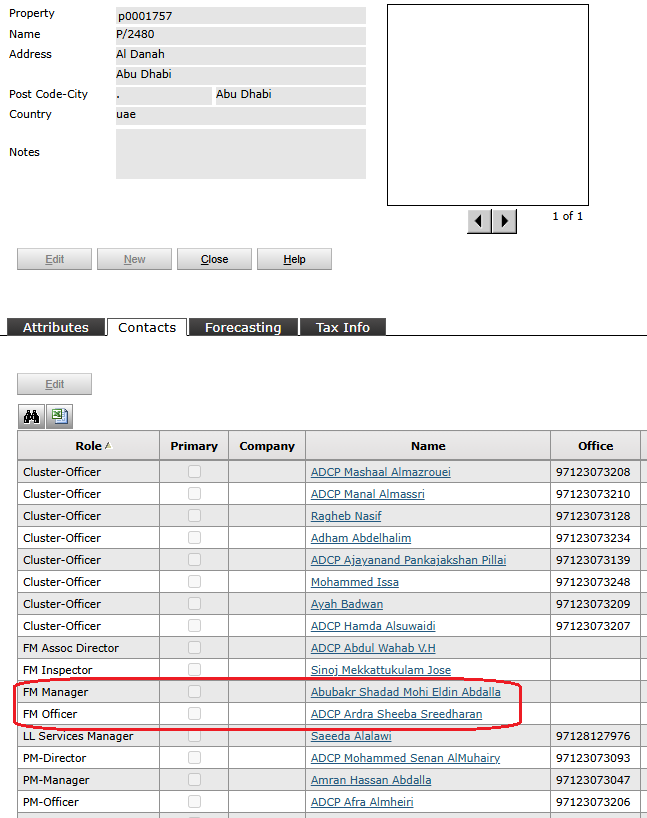Open the Forecasting tab
This screenshot has height=818, width=647.
(x=243, y=327)
